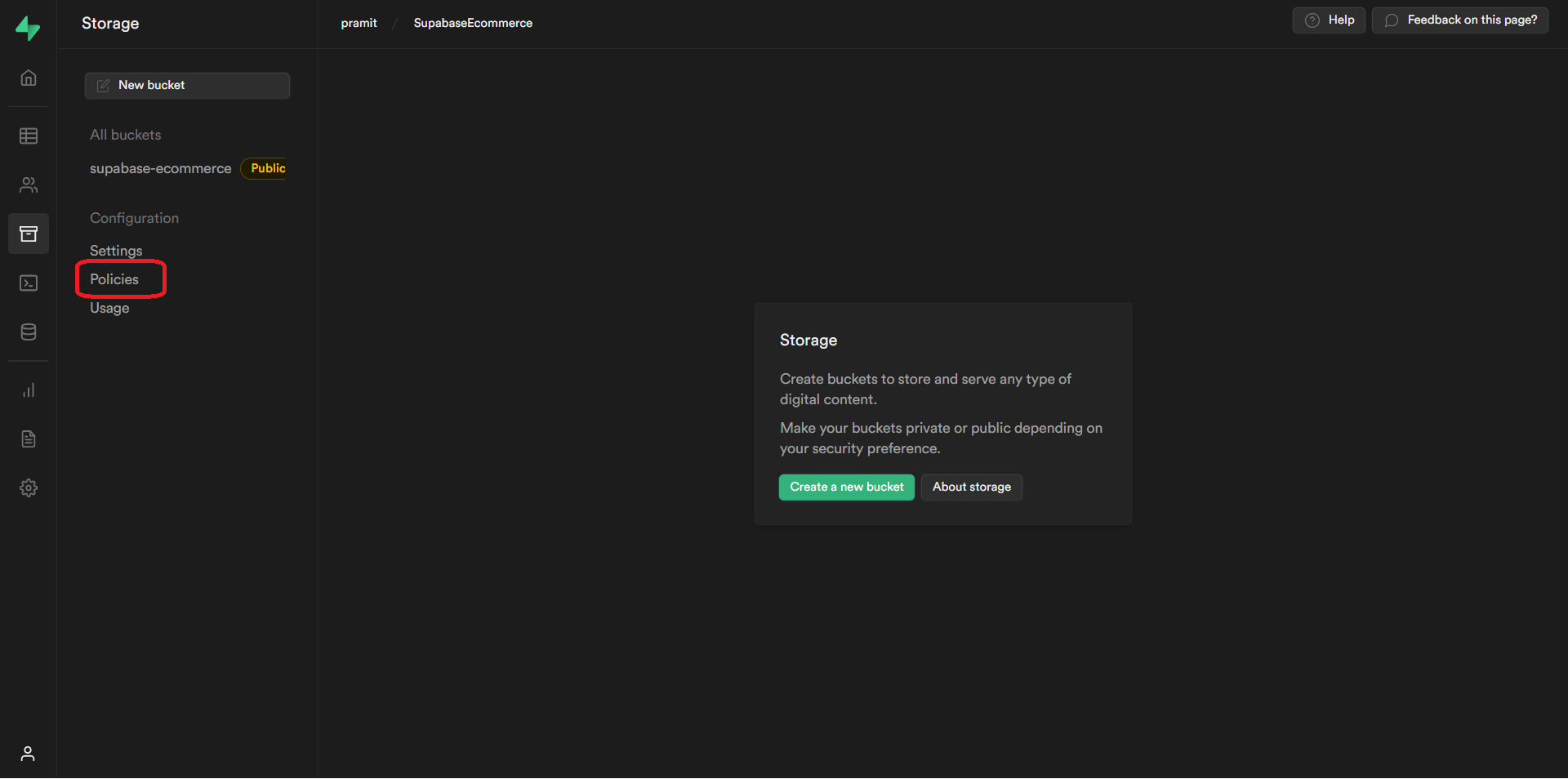Open the supabase-ecommerce bucket
This screenshot has width=1568, height=779.
coord(161,169)
